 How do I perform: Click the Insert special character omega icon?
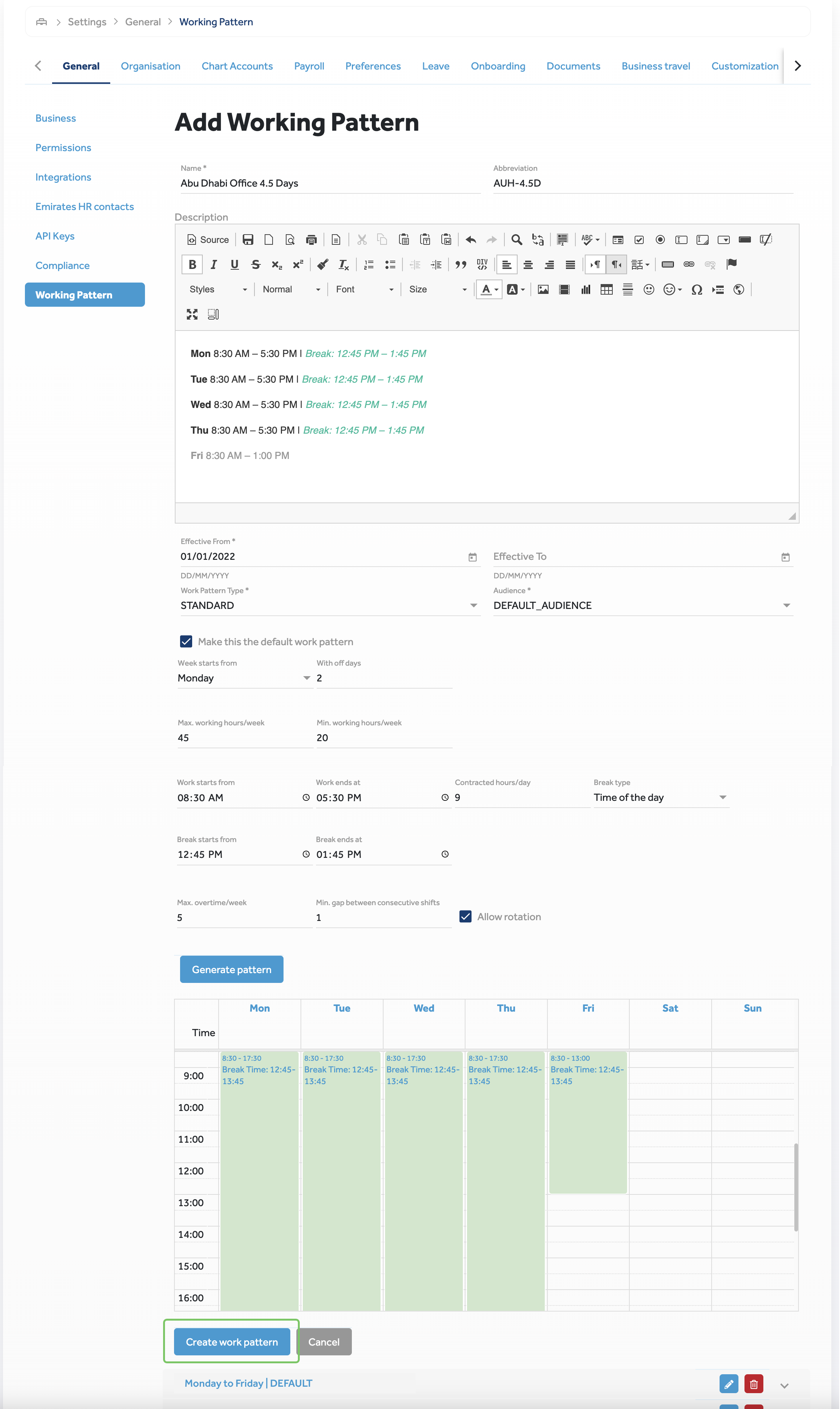(x=697, y=289)
